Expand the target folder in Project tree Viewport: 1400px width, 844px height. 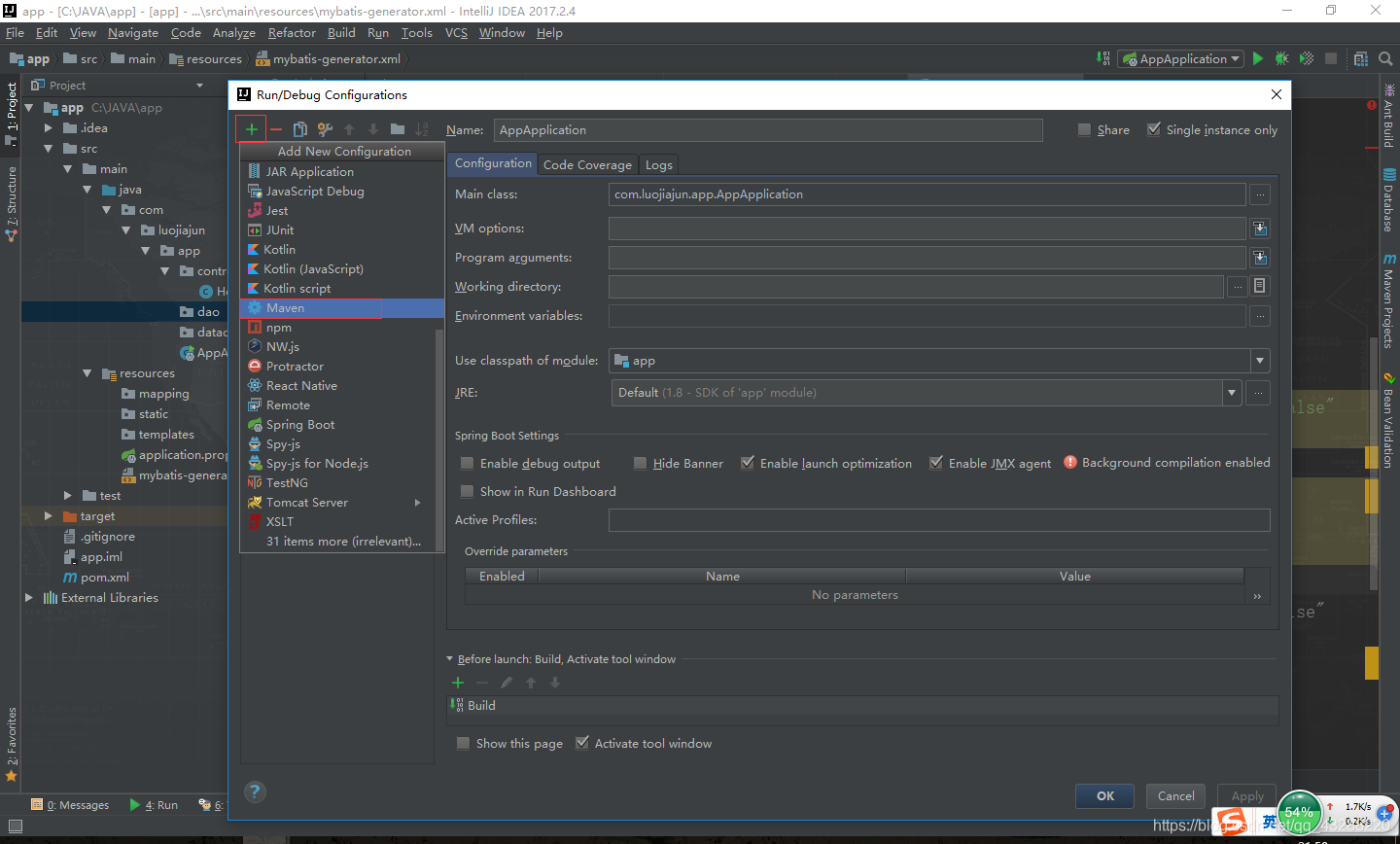49,515
